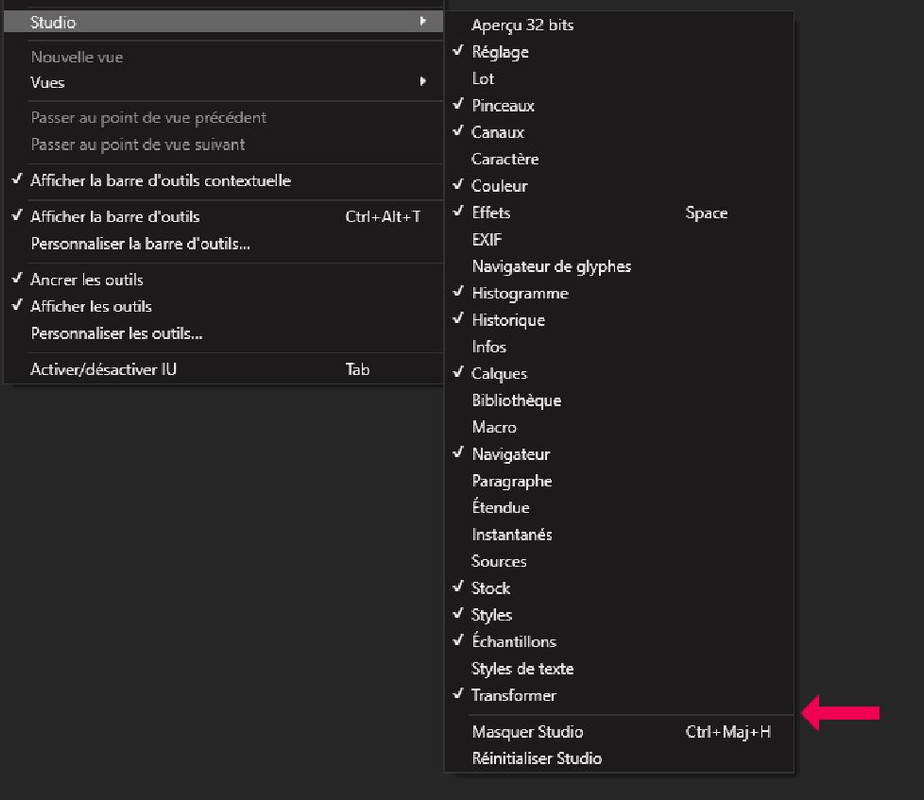Image resolution: width=924 pixels, height=800 pixels.
Task: Show the Étendue panel
Action: click(x=619, y=508)
